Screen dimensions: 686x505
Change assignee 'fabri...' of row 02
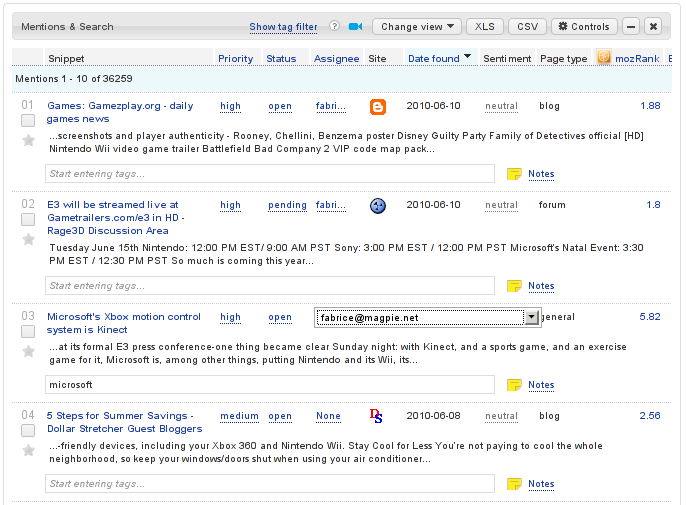(x=331, y=205)
